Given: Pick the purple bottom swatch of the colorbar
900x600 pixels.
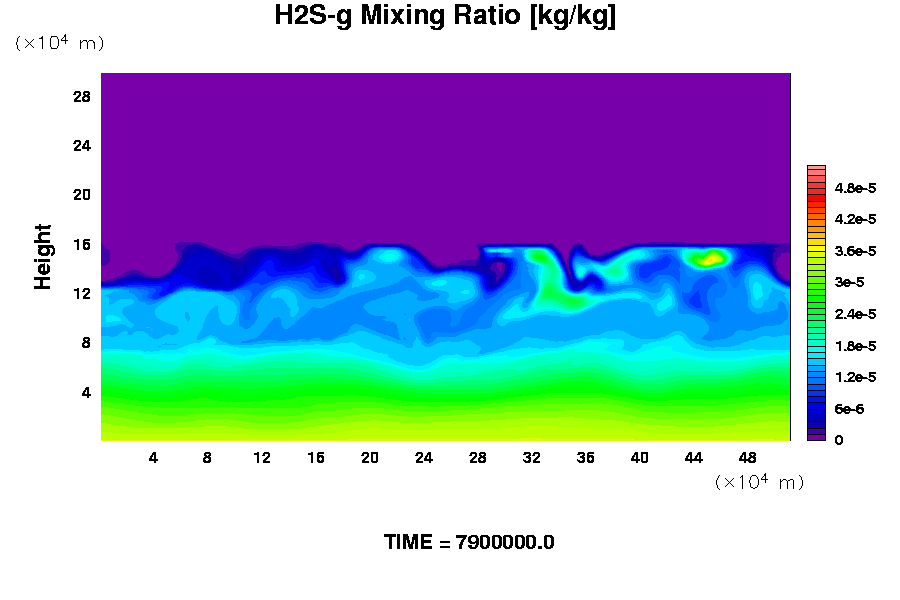Looking at the screenshot, I should [x=816, y=436].
